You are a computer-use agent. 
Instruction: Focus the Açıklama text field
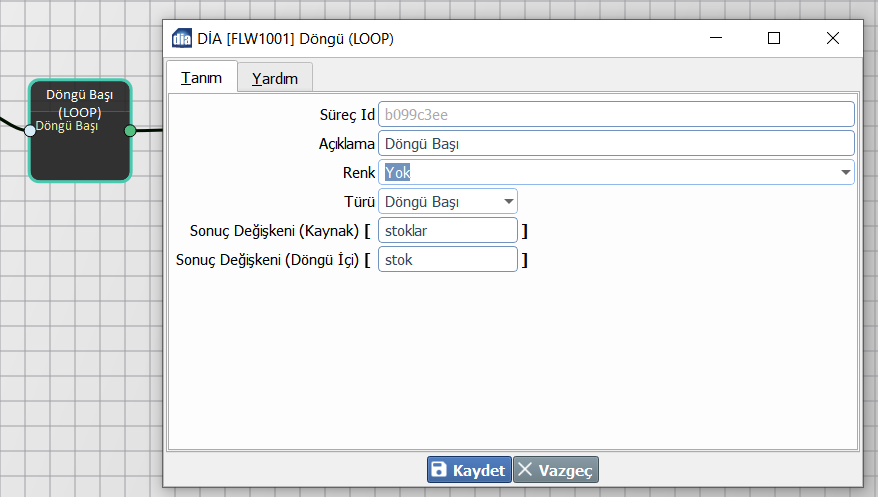point(615,144)
